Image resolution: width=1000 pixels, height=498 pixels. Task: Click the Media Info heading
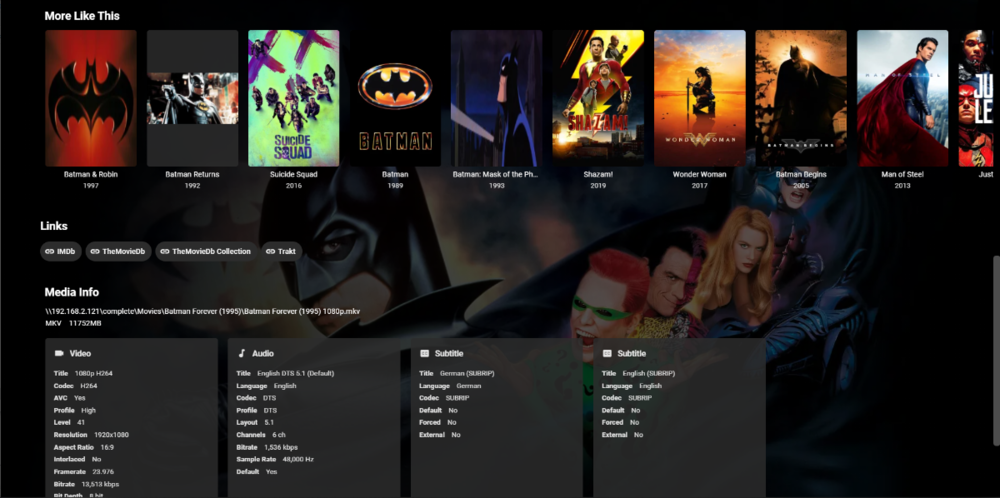pyautogui.click(x=71, y=292)
